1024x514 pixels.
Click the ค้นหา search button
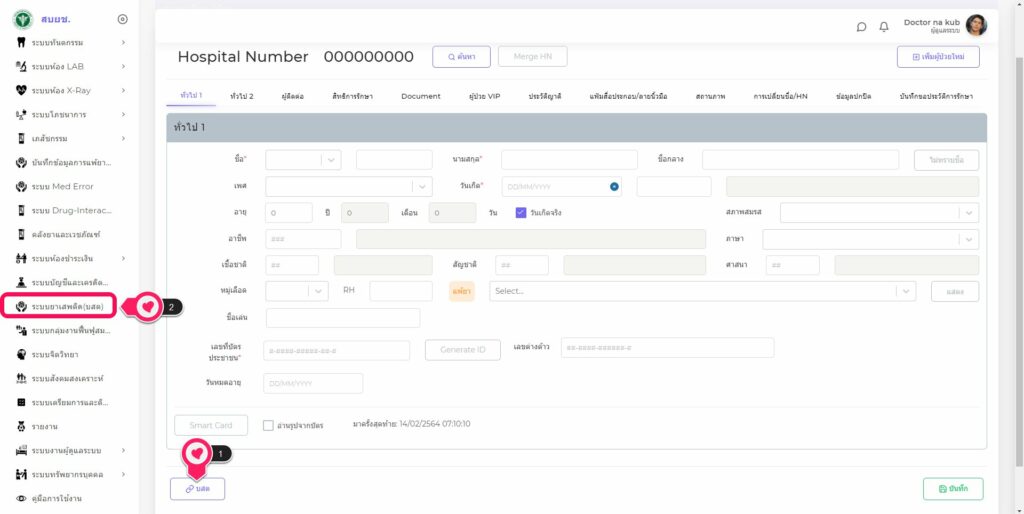pyautogui.click(x=461, y=57)
